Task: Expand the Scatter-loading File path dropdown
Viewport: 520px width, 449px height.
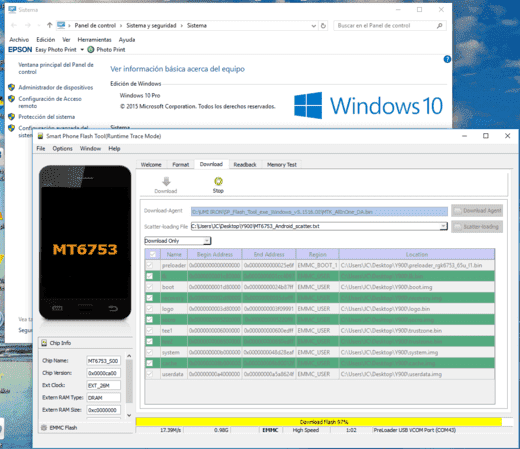Action: [443, 226]
